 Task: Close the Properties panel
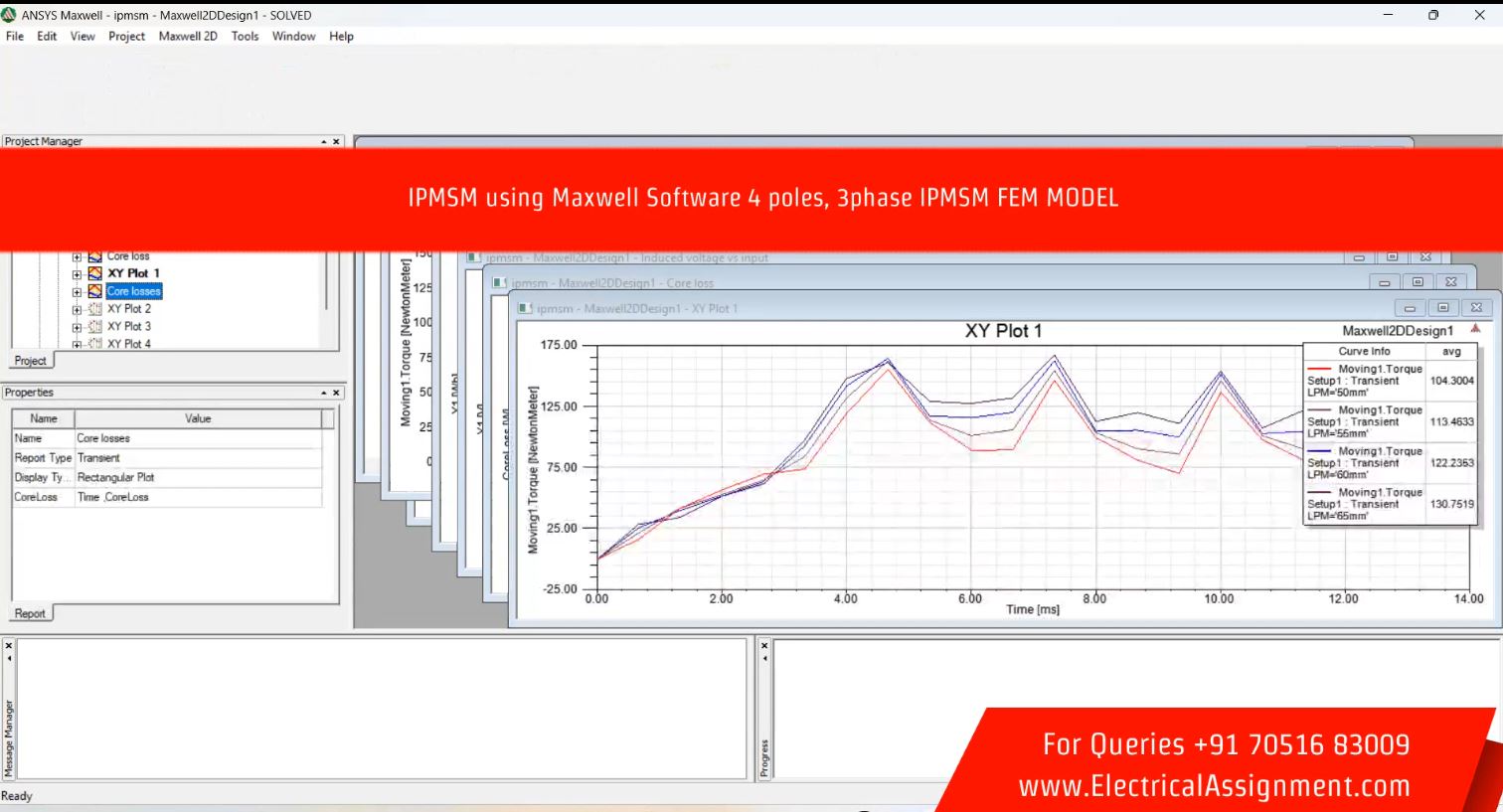336,393
